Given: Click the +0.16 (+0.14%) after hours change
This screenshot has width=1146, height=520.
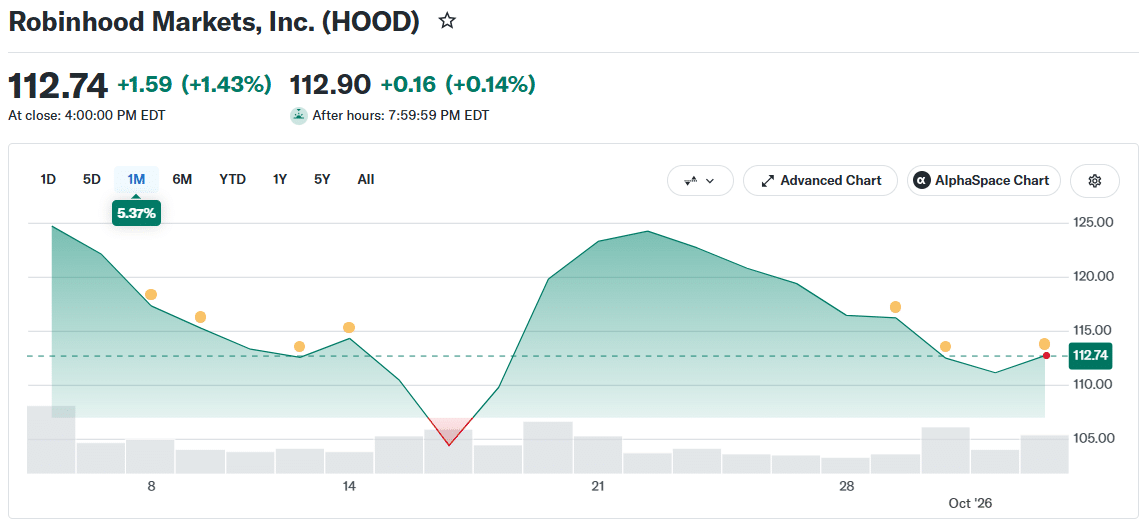Looking at the screenshot, I should point(458,85).
